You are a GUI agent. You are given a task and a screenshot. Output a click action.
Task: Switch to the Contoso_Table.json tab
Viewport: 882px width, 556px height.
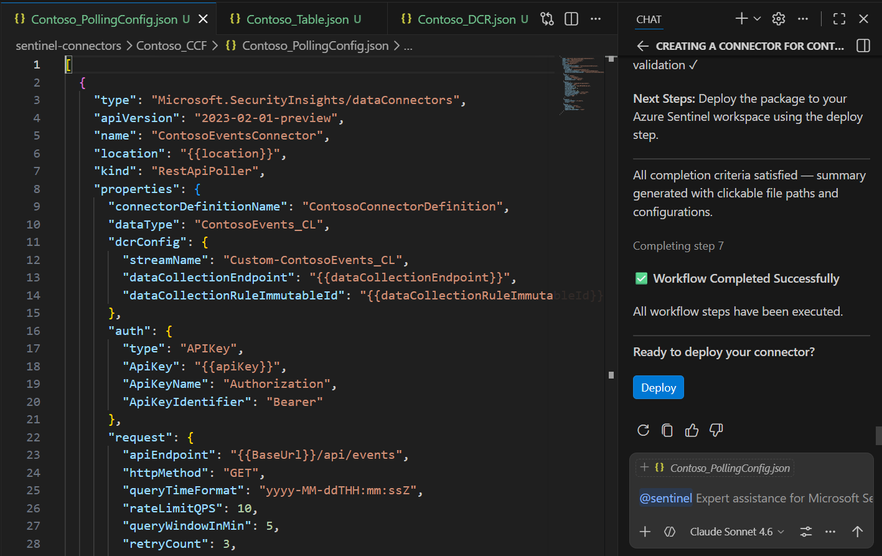(289, 19)
